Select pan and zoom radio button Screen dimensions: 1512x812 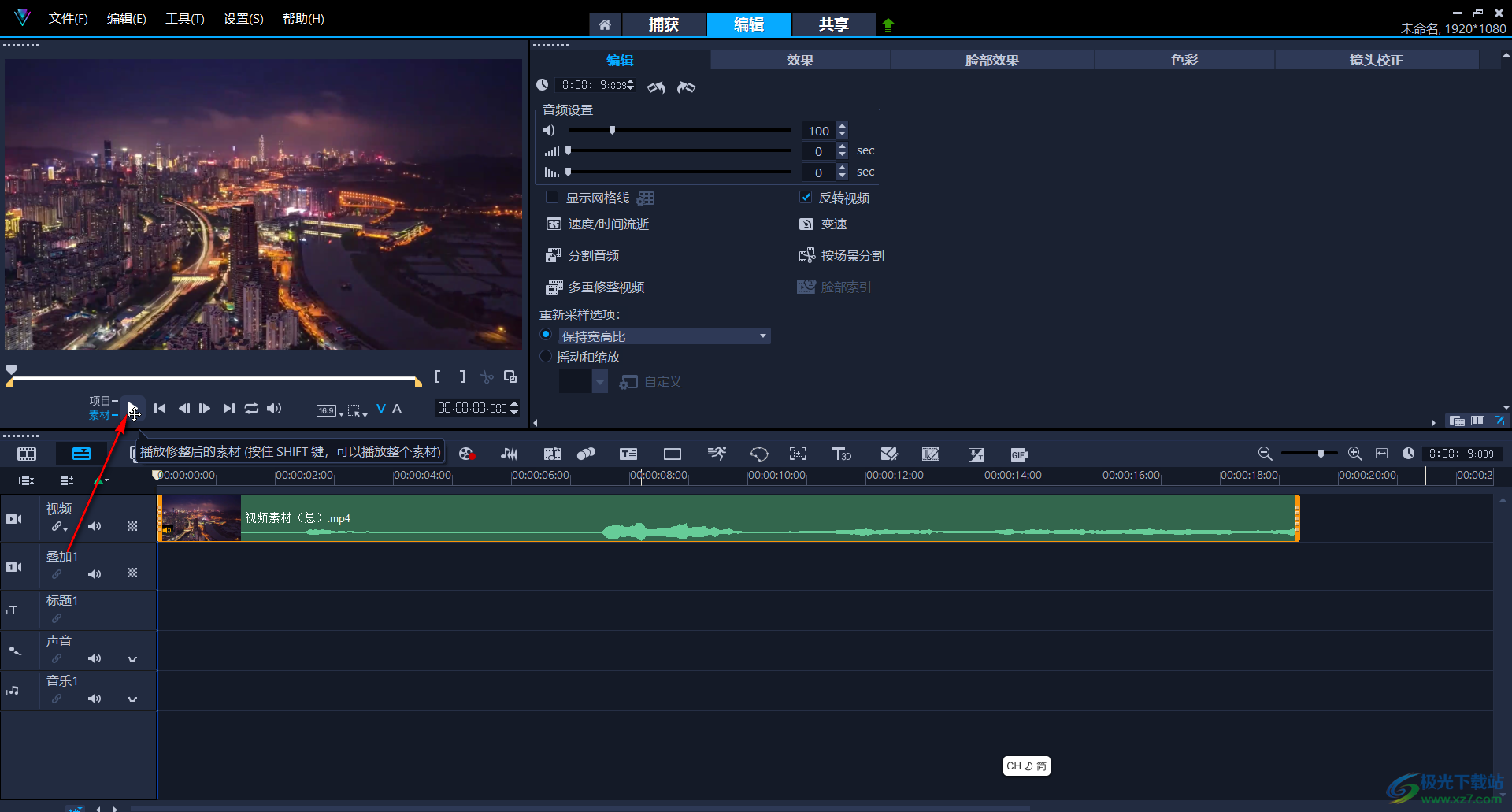pyautogui.click(x=546, y=356)
